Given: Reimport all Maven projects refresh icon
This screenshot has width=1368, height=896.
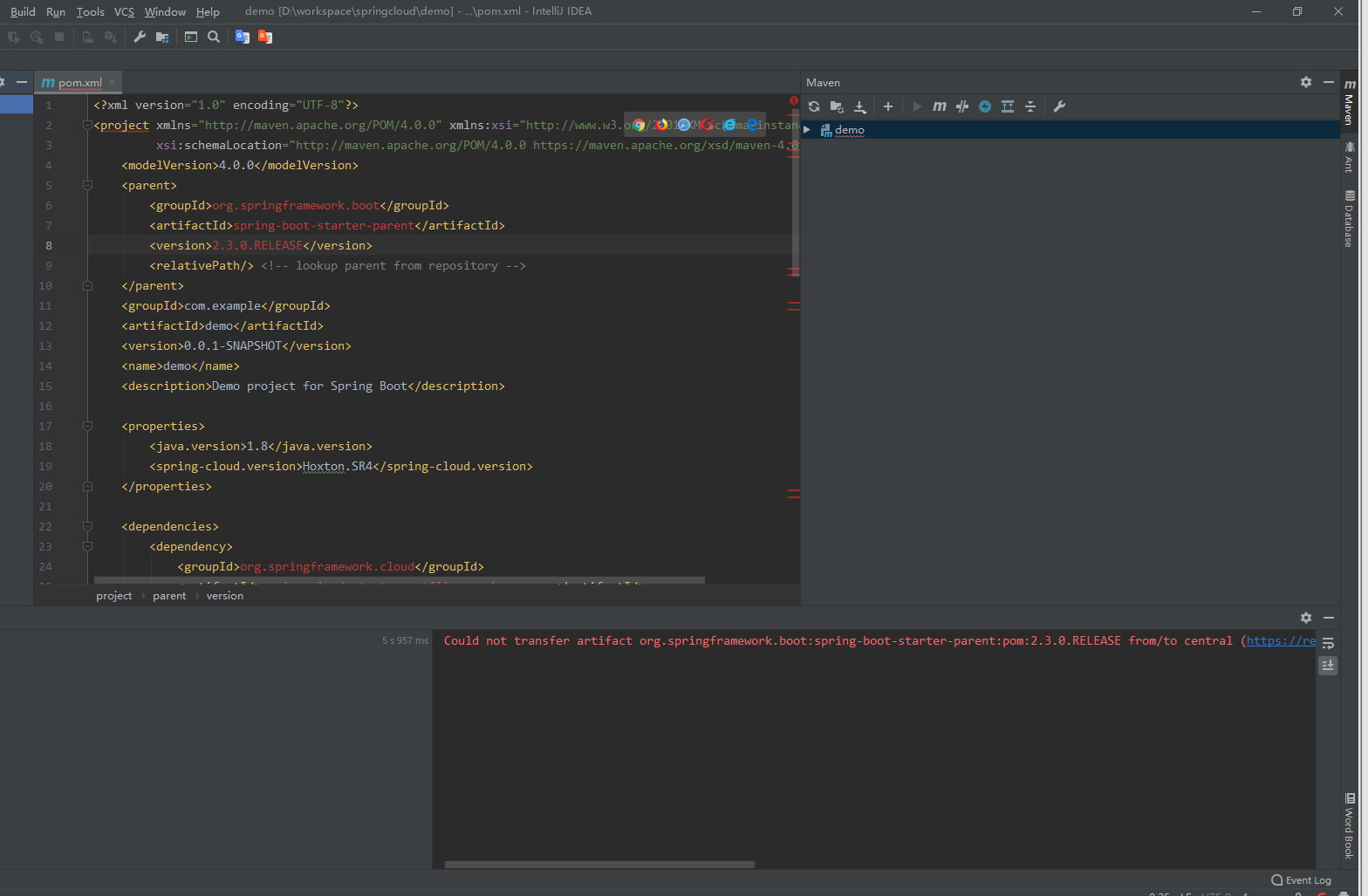Looking at the screenshot, I should pyautogui.click(x=814, y=106).
